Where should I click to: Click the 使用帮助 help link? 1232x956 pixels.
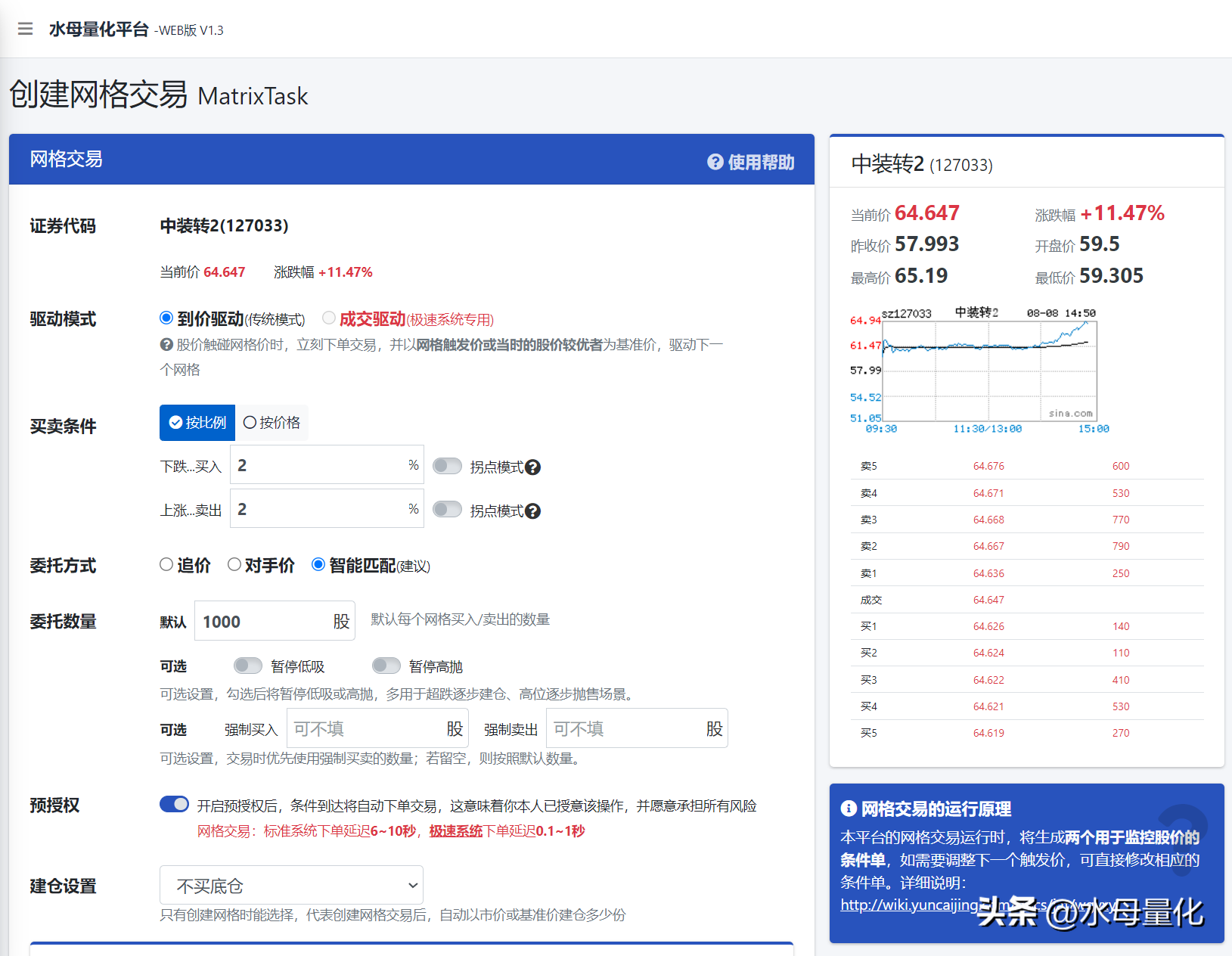pos(751,162)
